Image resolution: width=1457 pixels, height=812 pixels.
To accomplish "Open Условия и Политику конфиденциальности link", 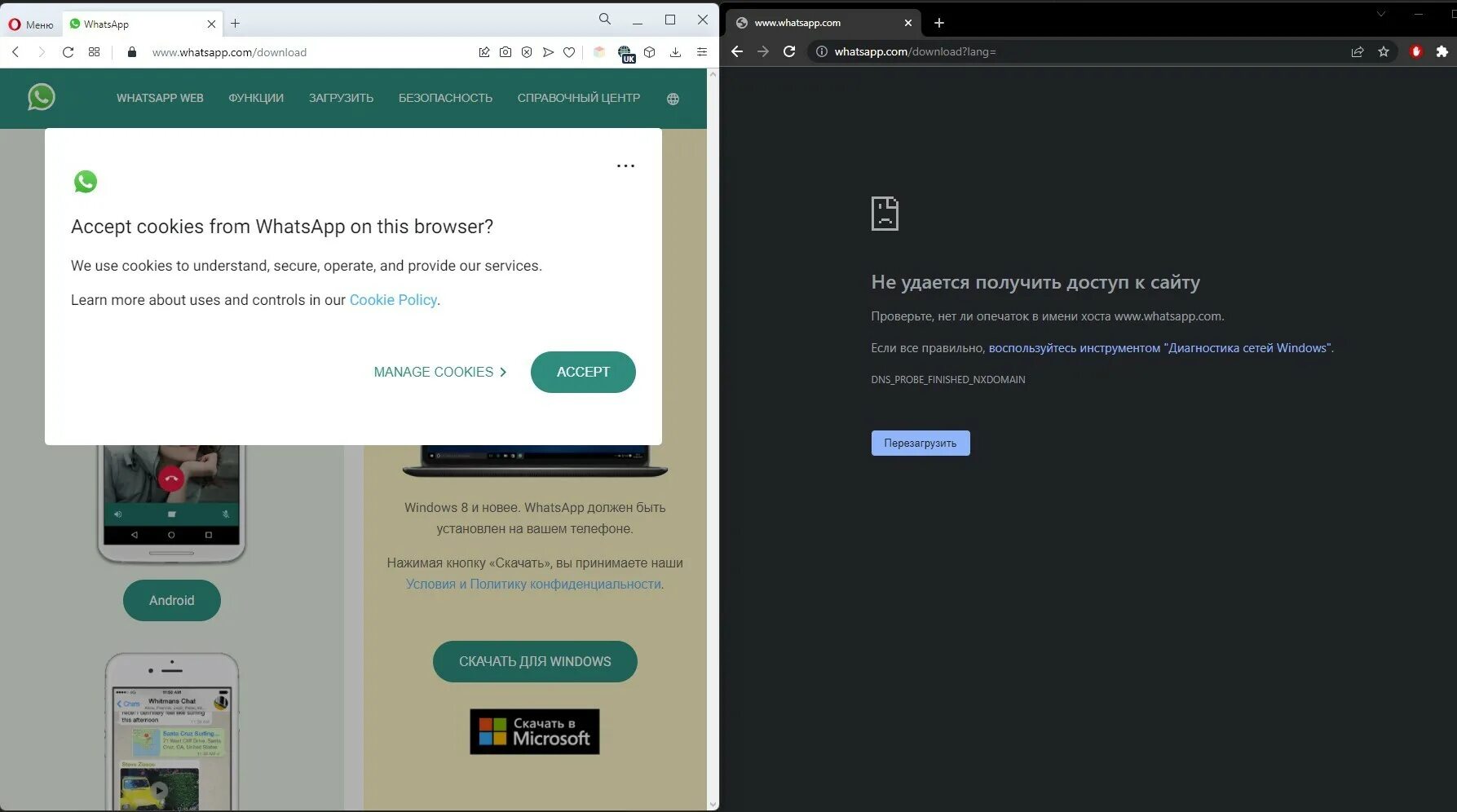I will pos(533,584).
